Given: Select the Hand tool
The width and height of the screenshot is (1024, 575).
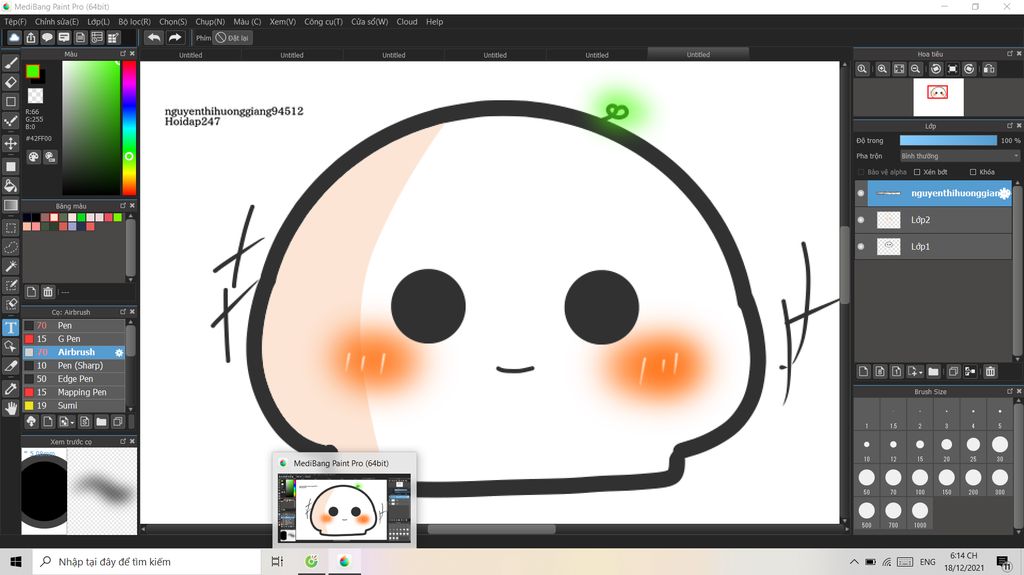Looking at the screenshot, I should (10, 408).
